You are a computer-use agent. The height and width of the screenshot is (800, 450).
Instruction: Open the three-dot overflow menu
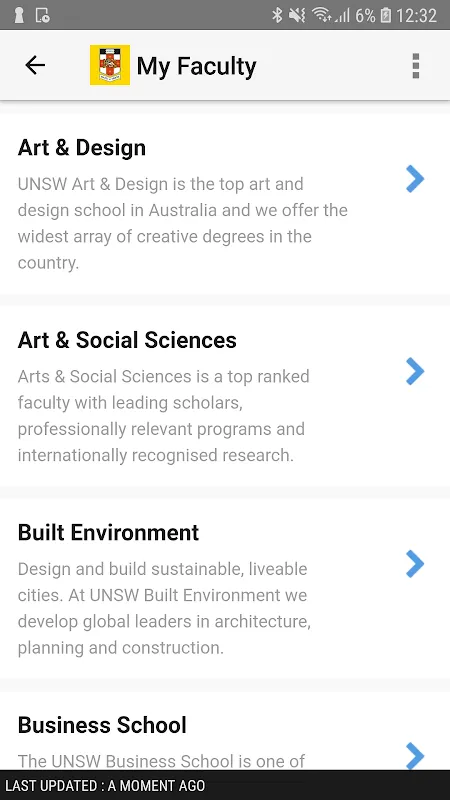coord(416,65)
